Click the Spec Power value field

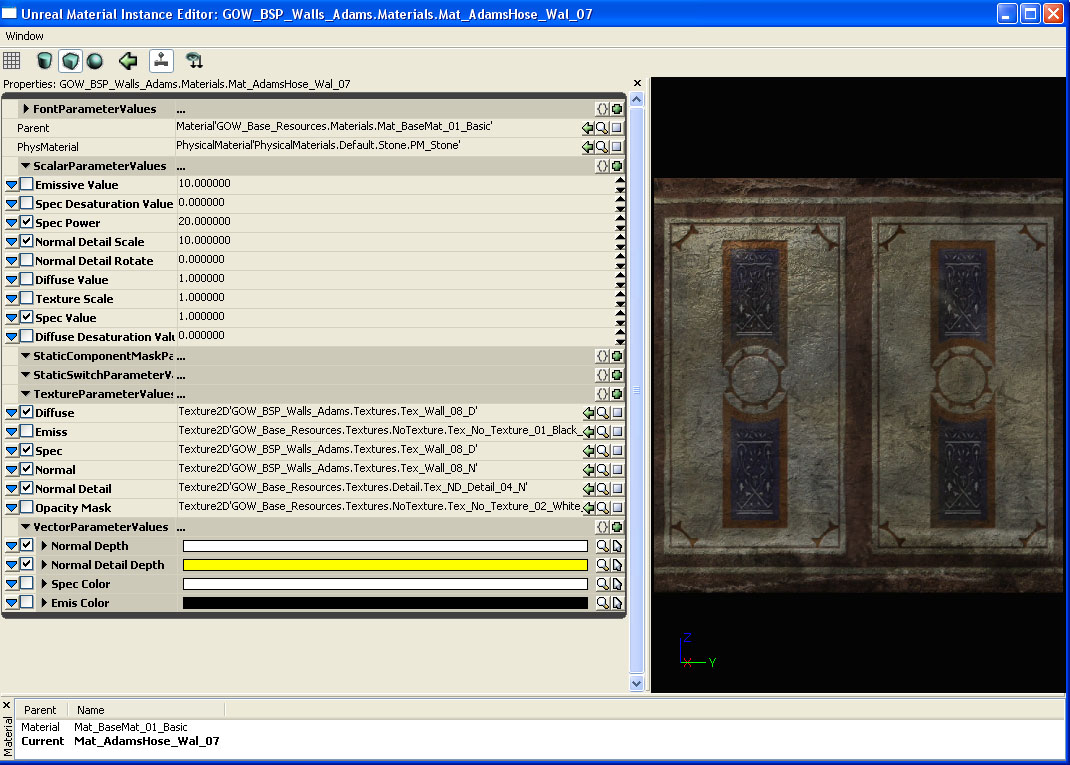pyautogui.click(x=395, y=222)
